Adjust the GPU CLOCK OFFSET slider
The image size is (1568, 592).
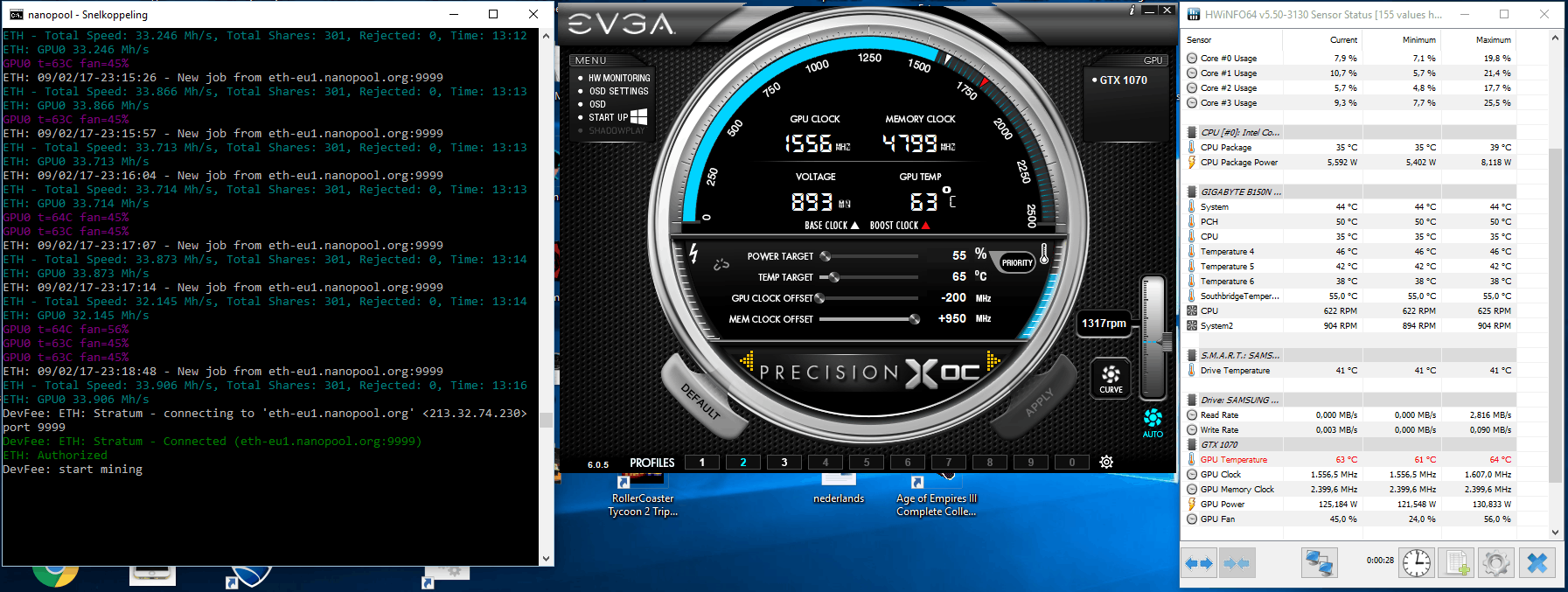coord(868,298)
